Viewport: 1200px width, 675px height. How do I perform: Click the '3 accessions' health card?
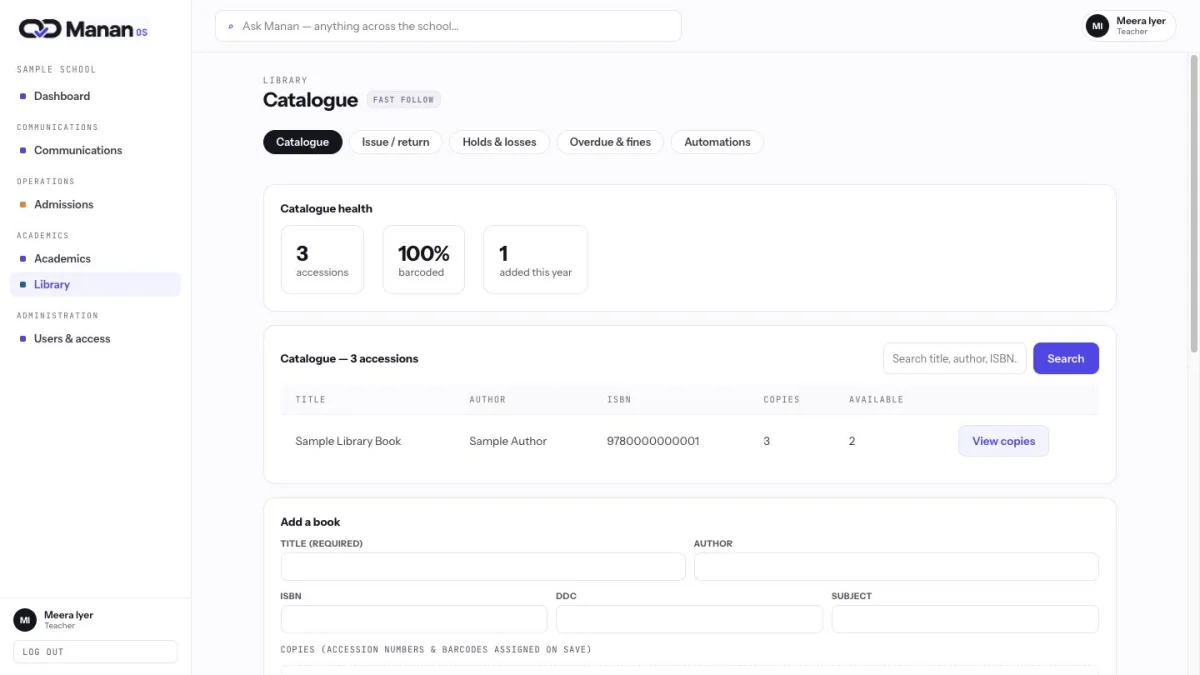(322, 260)
